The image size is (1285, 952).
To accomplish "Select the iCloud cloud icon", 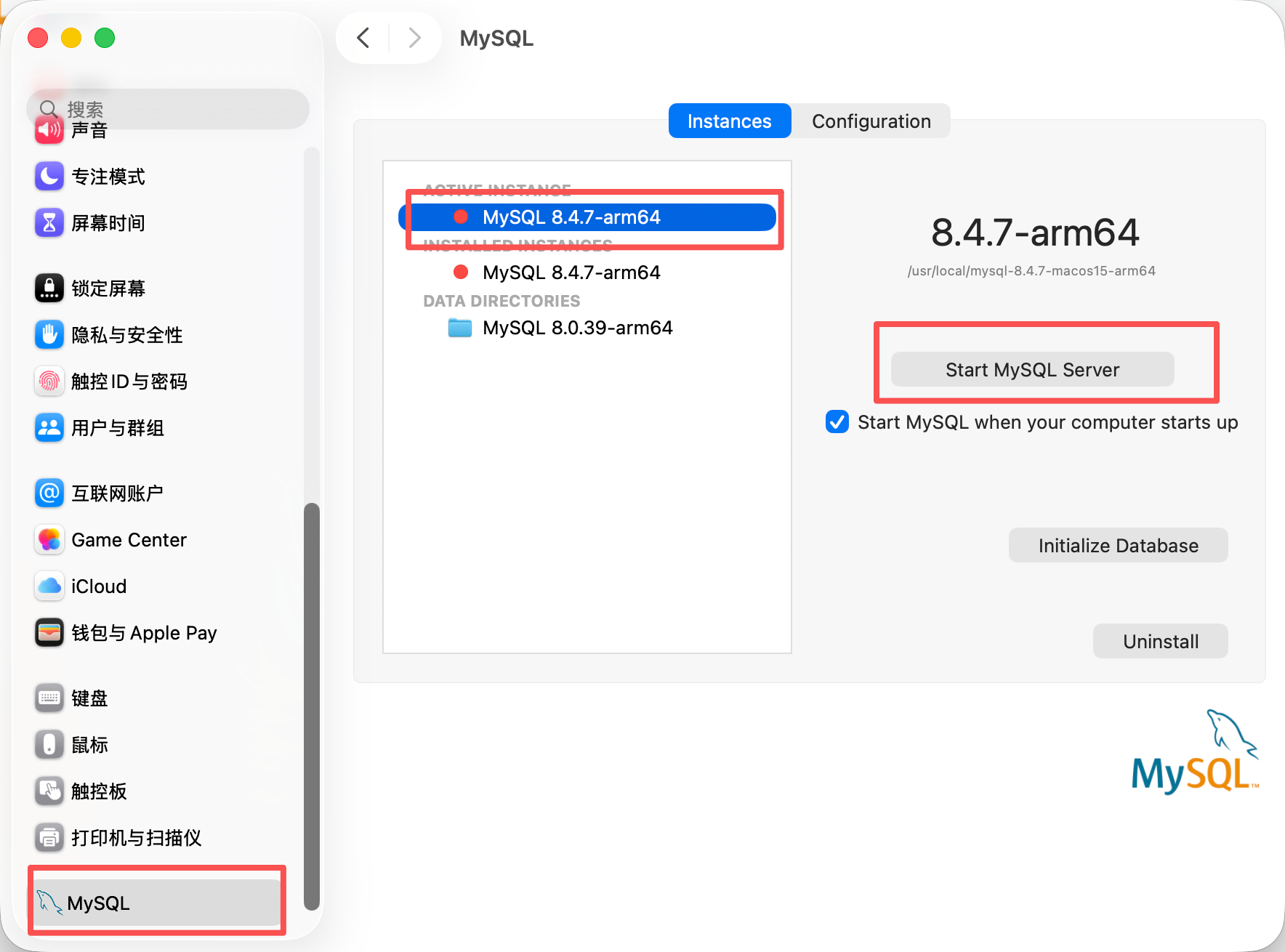I will (49, 586).
